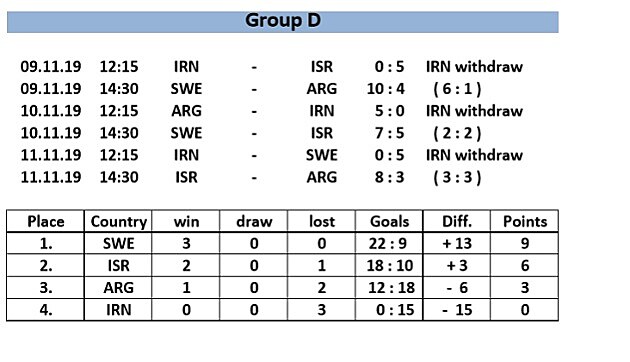The height and width of the screenshot is (362, 630).
Task: Click the - 15 difference cell
Action: tap(457, 310)
